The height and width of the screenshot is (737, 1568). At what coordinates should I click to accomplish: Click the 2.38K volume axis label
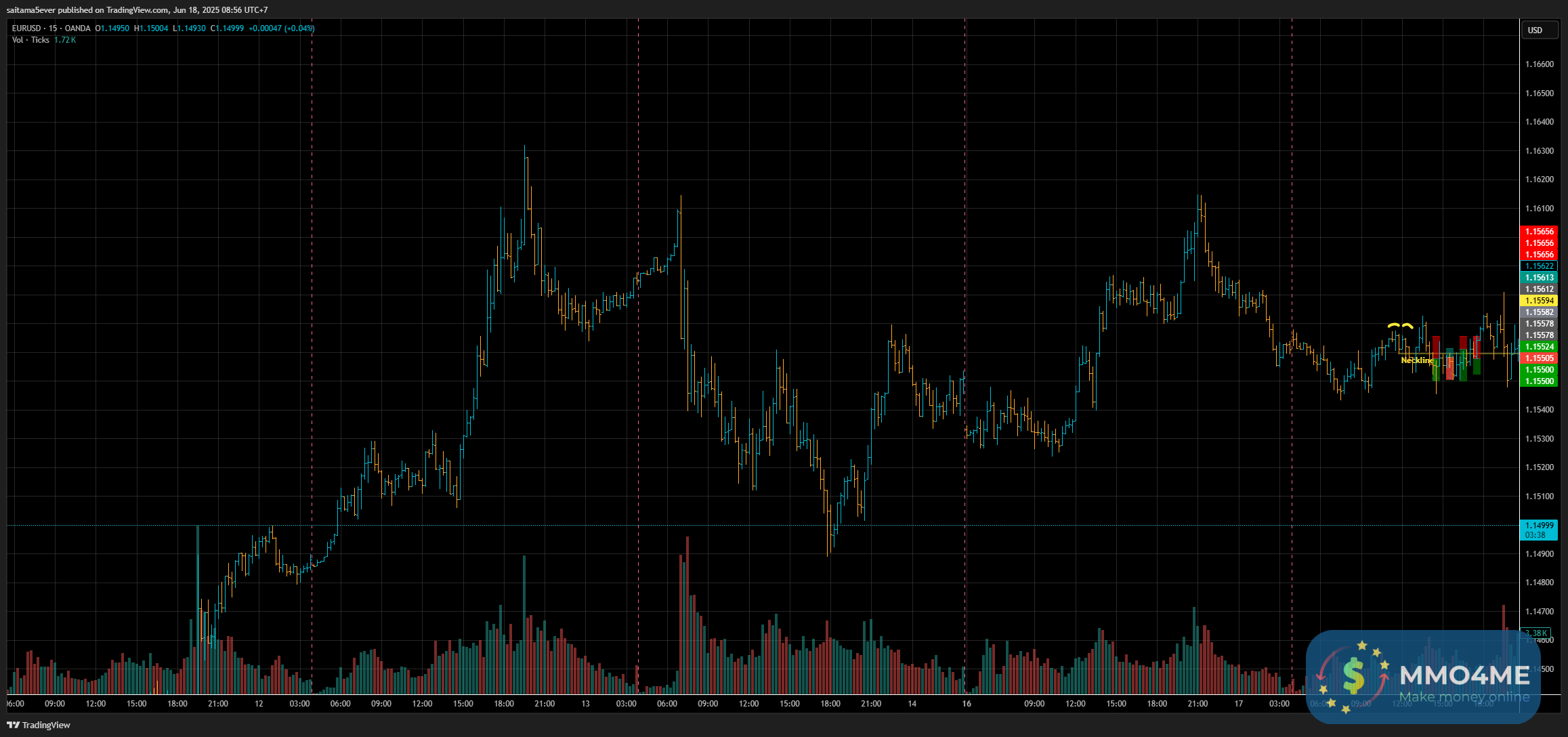[x=1535, y=633]
